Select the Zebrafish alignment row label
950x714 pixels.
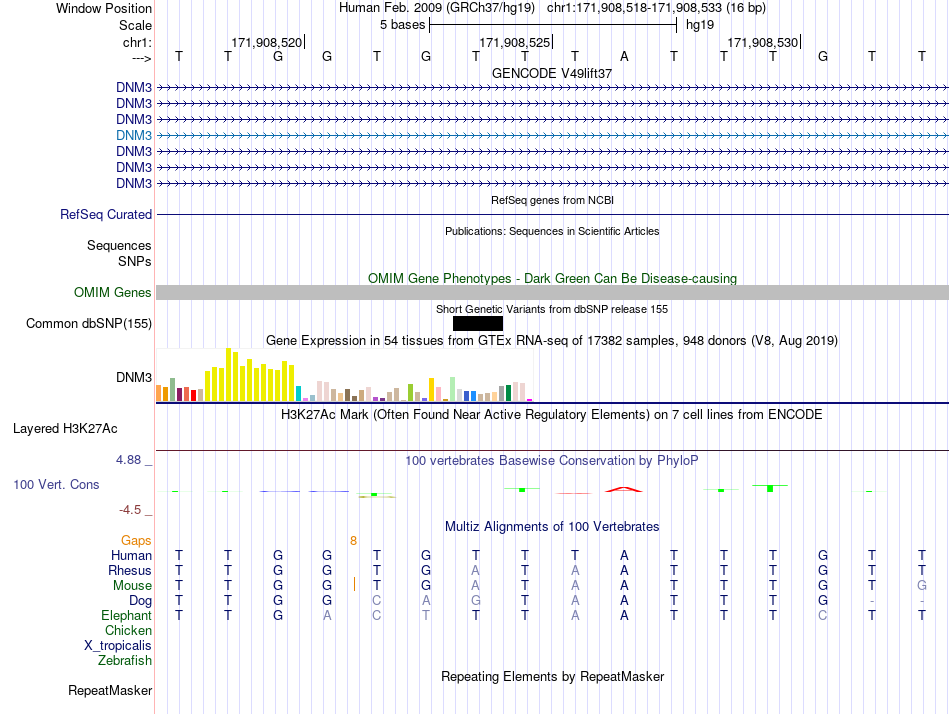click(x=125, y=661)
